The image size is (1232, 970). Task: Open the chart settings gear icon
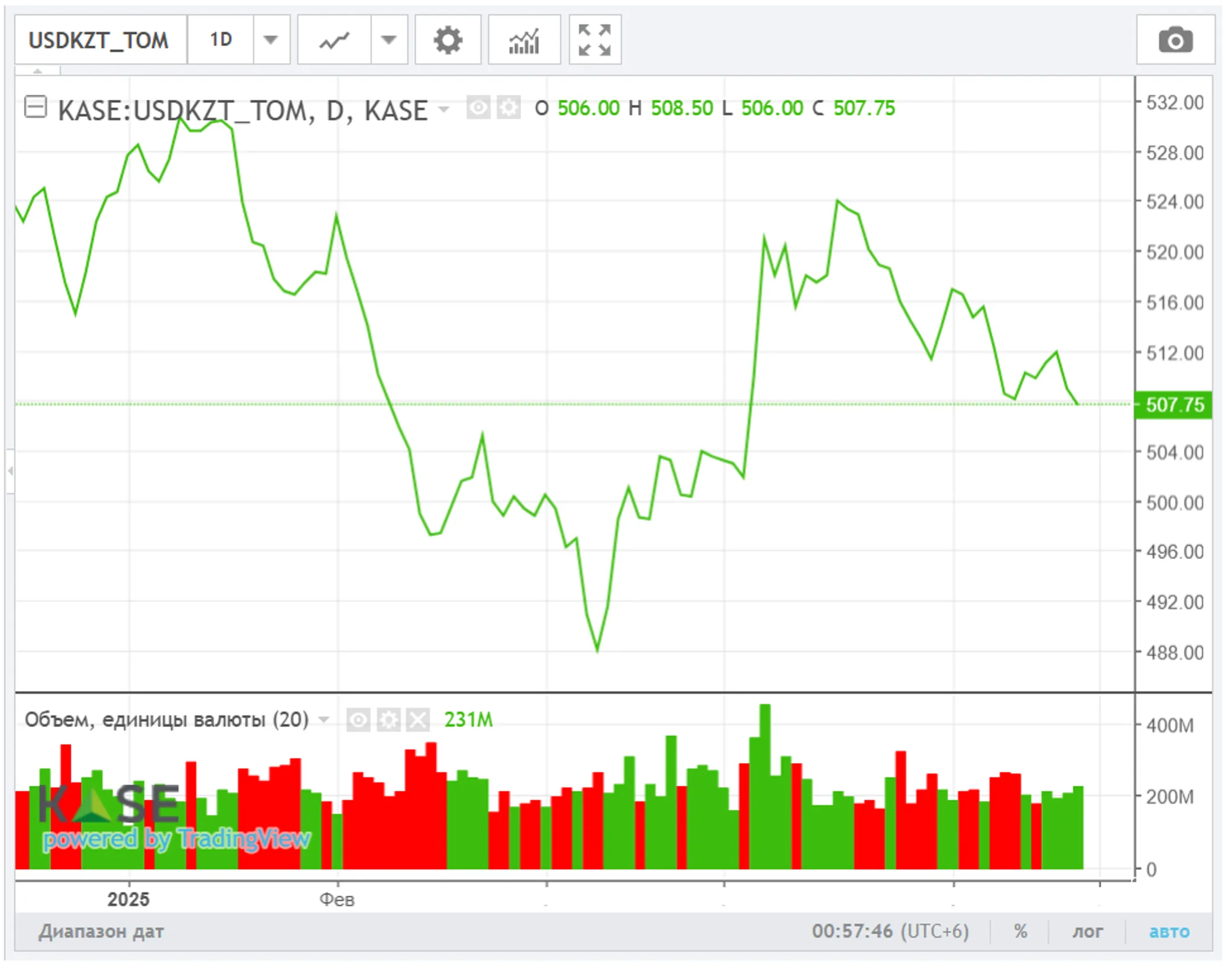[448, 40]
